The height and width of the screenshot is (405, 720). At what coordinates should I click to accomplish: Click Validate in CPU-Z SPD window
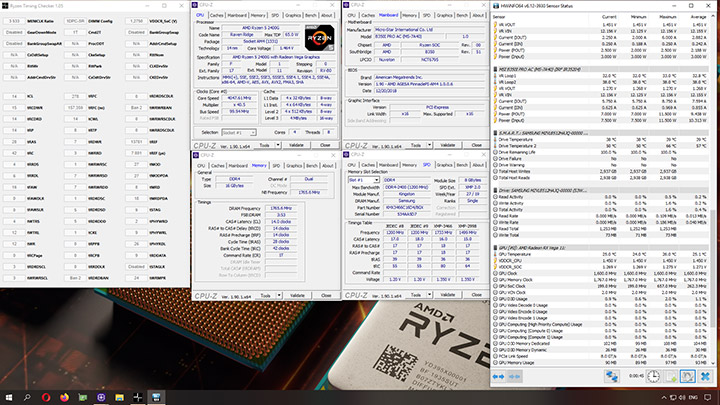pos(448,294)
